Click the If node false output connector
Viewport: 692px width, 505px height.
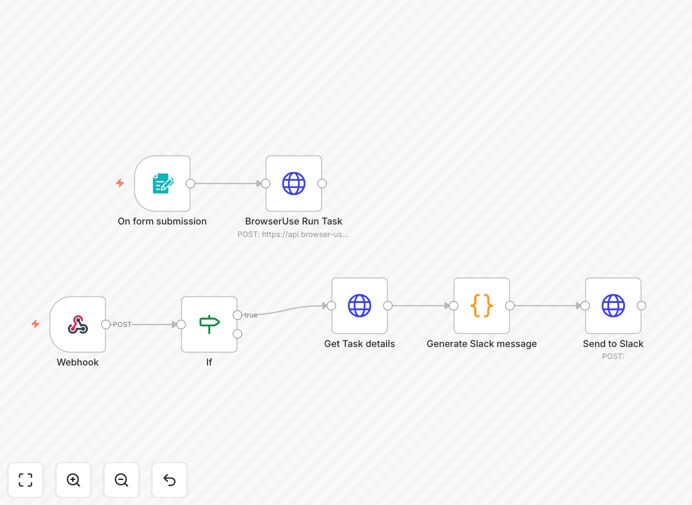tap(237, 334)
